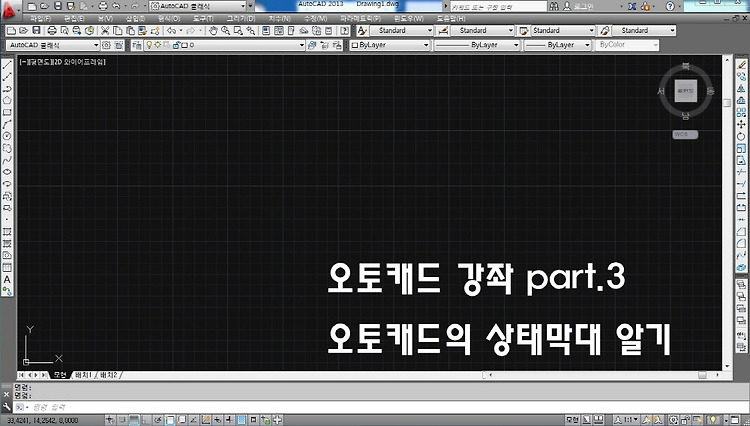Image resolution: width=750 pixels, height=426 pixels.
Task: Open lineweight ByLayer dropdown
Action: pos(558,45)
